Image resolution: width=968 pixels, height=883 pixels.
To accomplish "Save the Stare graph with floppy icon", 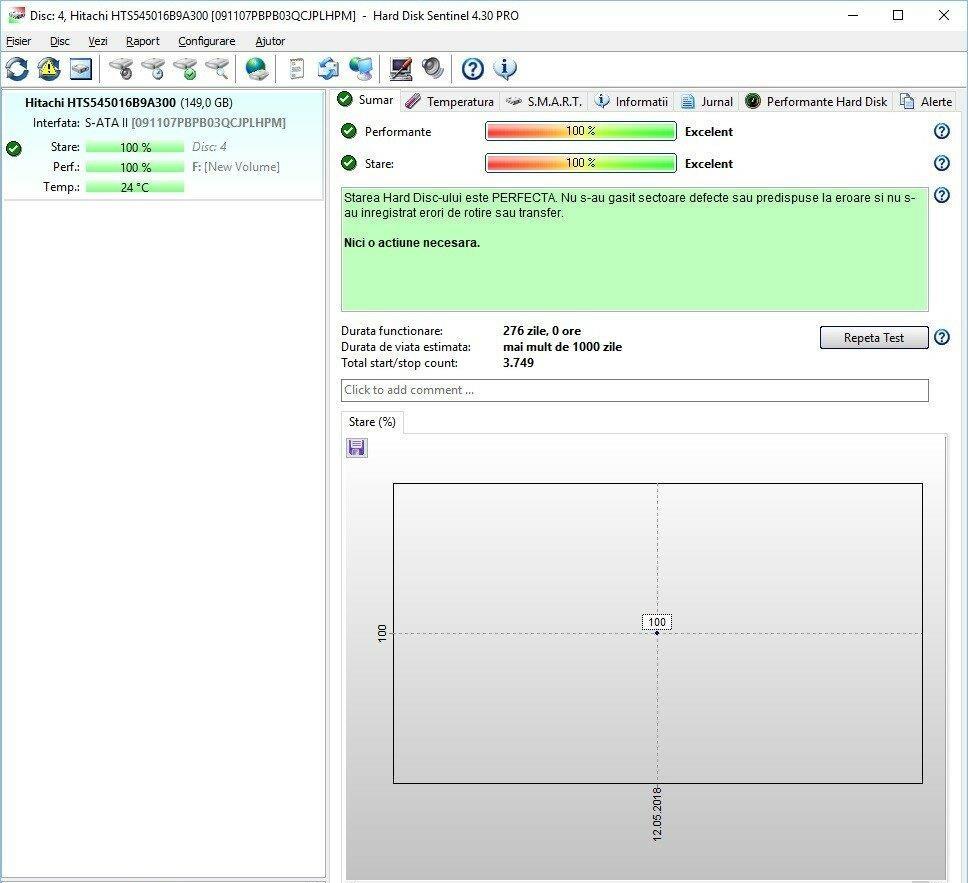I will pos(357,448).
